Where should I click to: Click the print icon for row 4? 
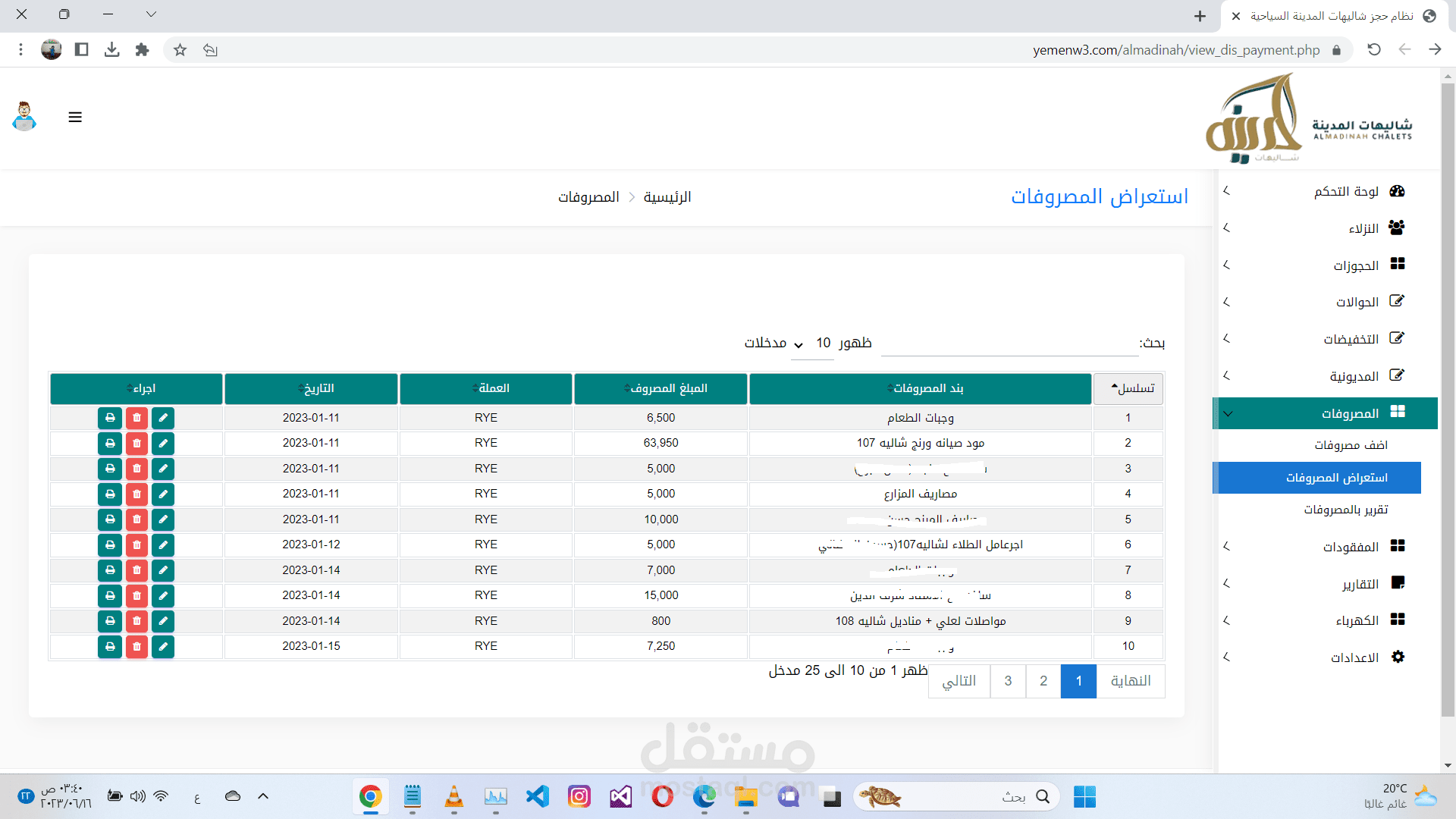(110, 494)
